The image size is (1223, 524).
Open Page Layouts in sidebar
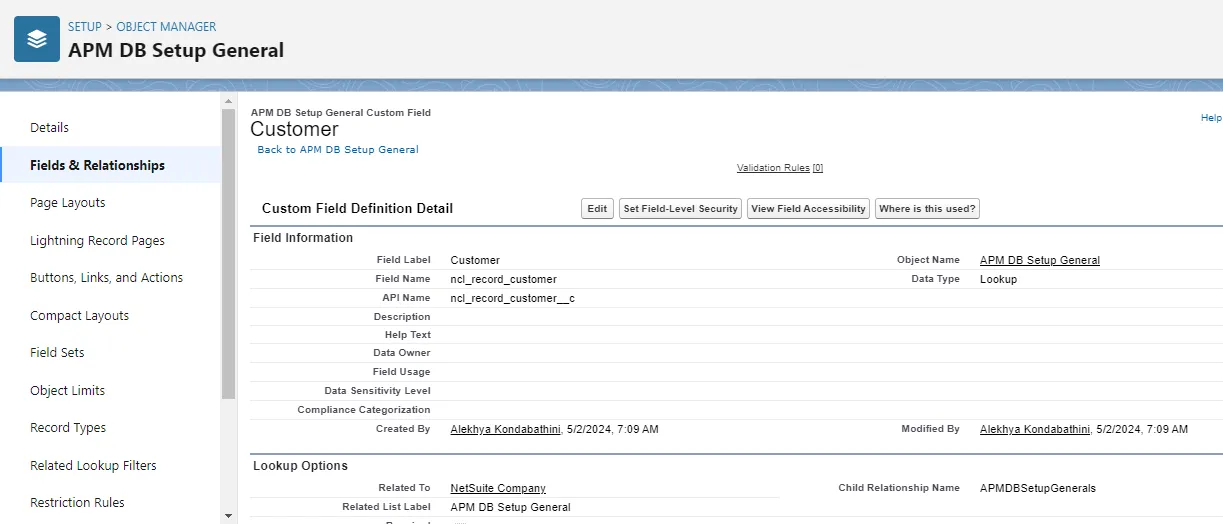[68, 203]
